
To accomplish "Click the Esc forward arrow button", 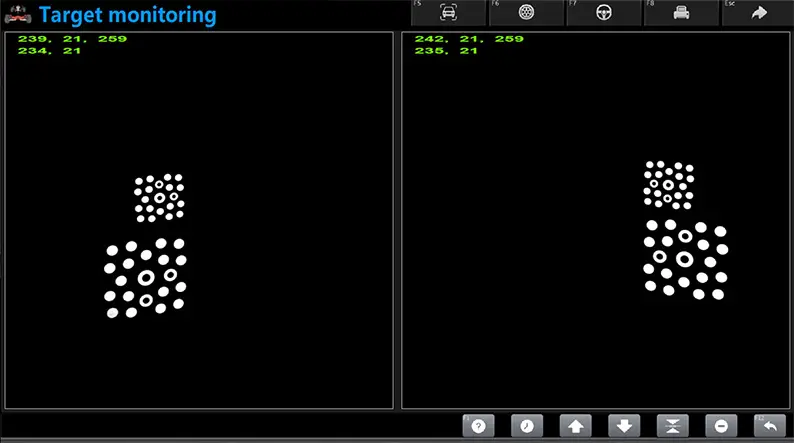I will point(758,13).
